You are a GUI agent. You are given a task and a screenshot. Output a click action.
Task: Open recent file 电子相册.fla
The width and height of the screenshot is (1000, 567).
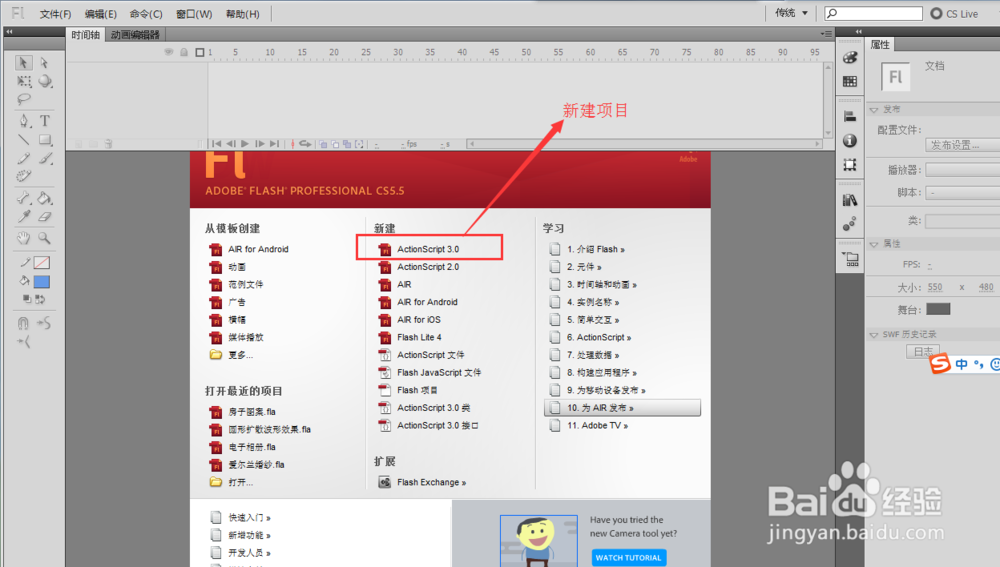point(252,446)
